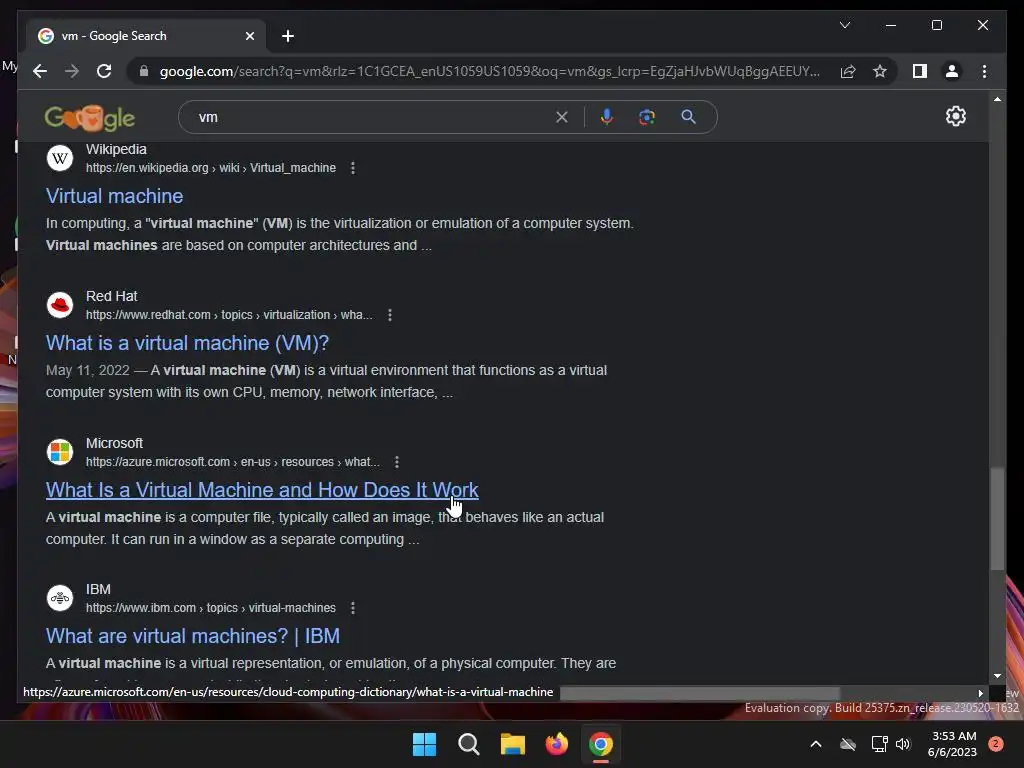The height and width of the screenshot is (768, 1024).
Task: Open File Explorer from taskbar
Action: click(513, 744)
